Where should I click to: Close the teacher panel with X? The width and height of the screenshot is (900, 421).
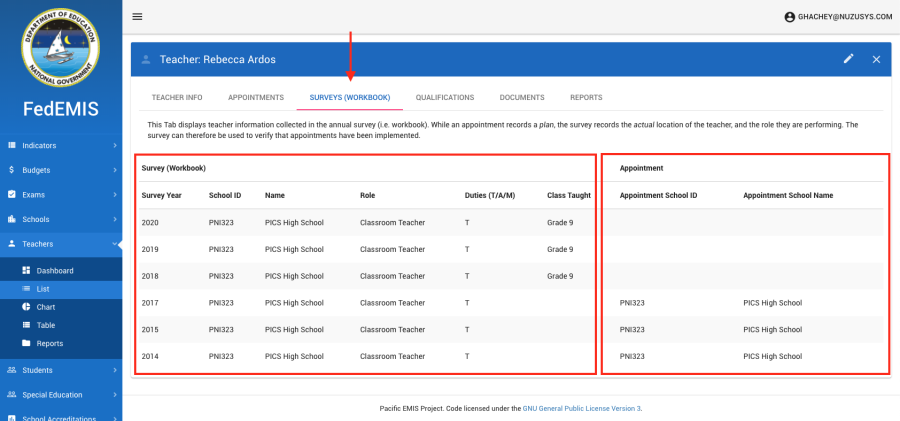(876, 59)
